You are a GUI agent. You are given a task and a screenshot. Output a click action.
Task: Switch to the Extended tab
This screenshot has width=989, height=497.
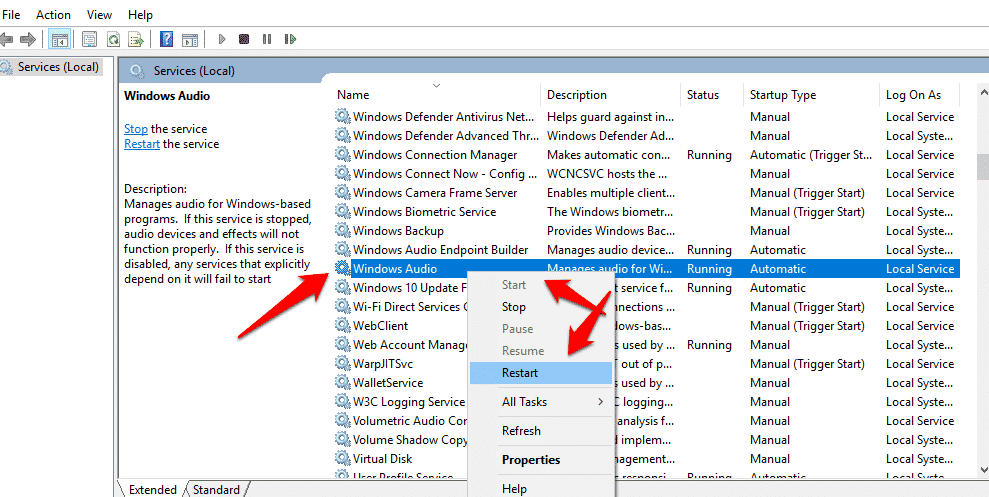pyautogui.click(x=153, y=489)
